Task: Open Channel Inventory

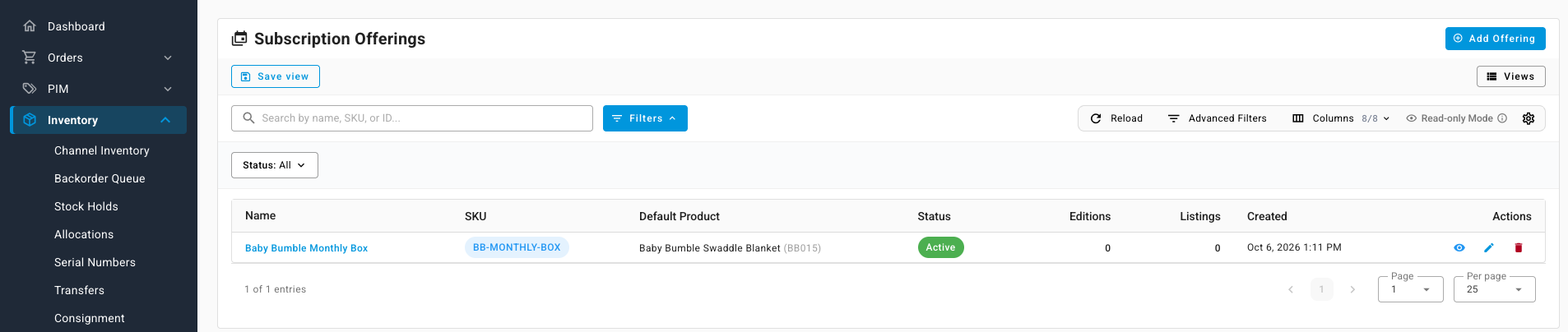Action: coord(102,150)
